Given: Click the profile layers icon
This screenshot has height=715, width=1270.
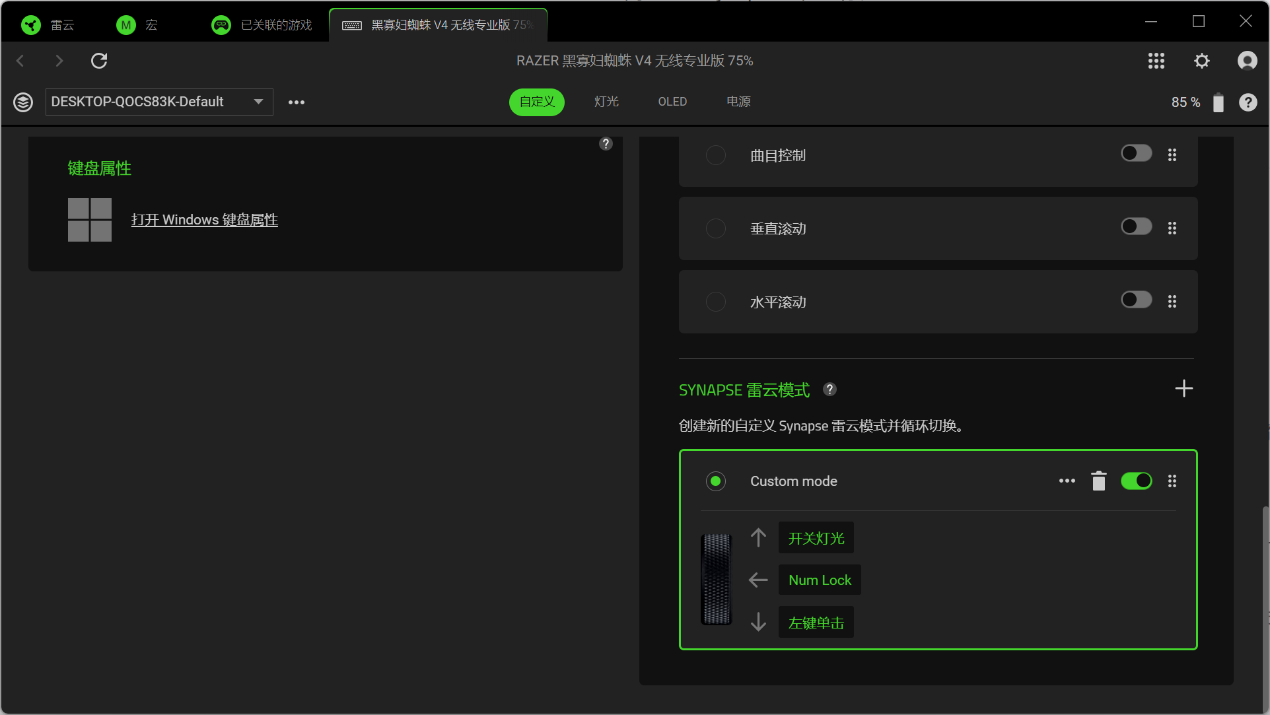Looking at the screenshot, I should coord(23,102).
